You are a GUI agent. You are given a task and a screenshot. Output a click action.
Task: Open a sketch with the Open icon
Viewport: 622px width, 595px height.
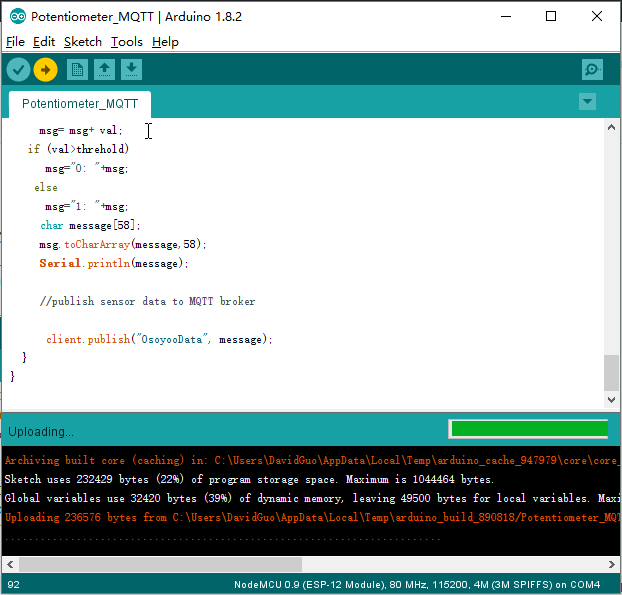(x=104, y=70)
